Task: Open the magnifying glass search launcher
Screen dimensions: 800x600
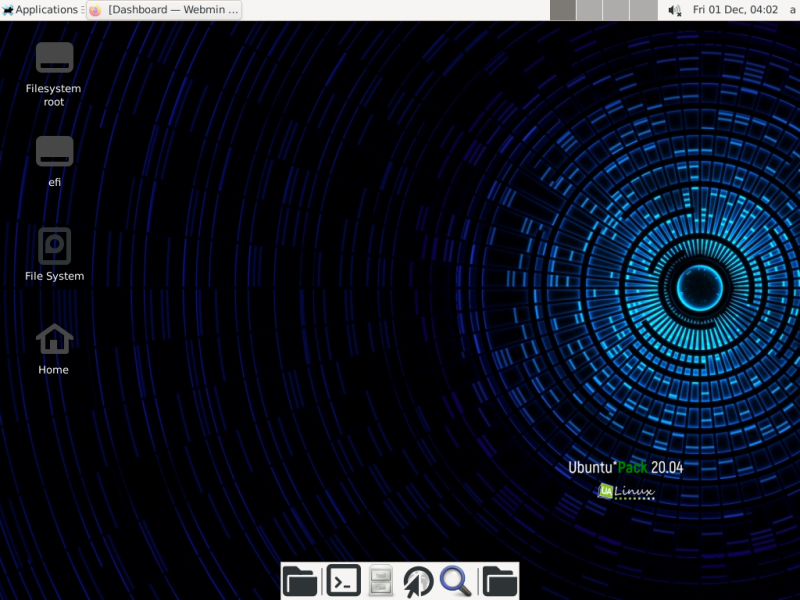Action: 456,581
